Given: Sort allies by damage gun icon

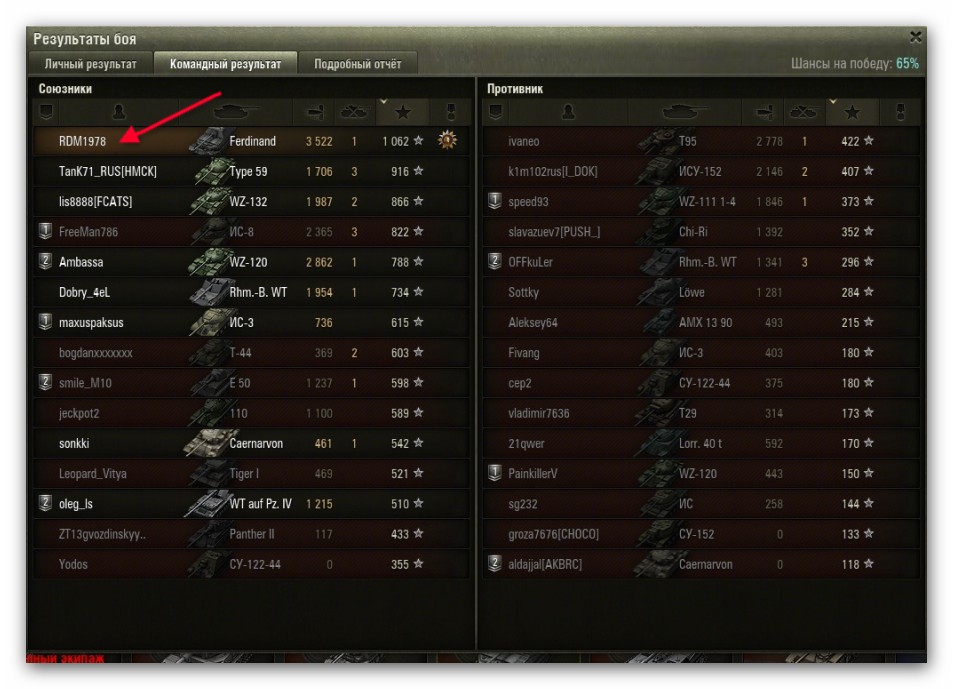Looking at the screenshot, I should [x=315, y=112].
